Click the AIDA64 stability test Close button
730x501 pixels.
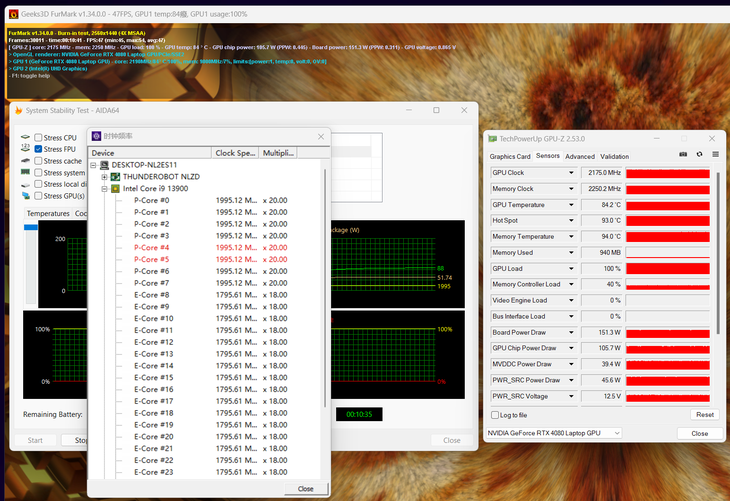[x=452, y=440]
